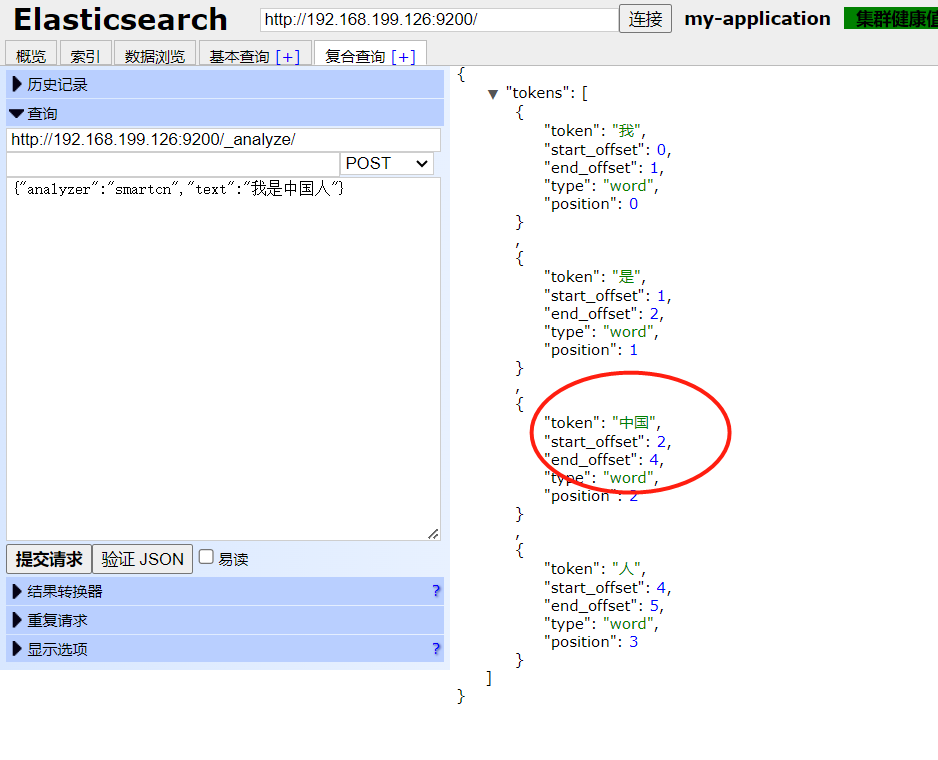Submit request with 提交请求 button
938x760 pixels.
pyautogui.click(x=48, y=559)
